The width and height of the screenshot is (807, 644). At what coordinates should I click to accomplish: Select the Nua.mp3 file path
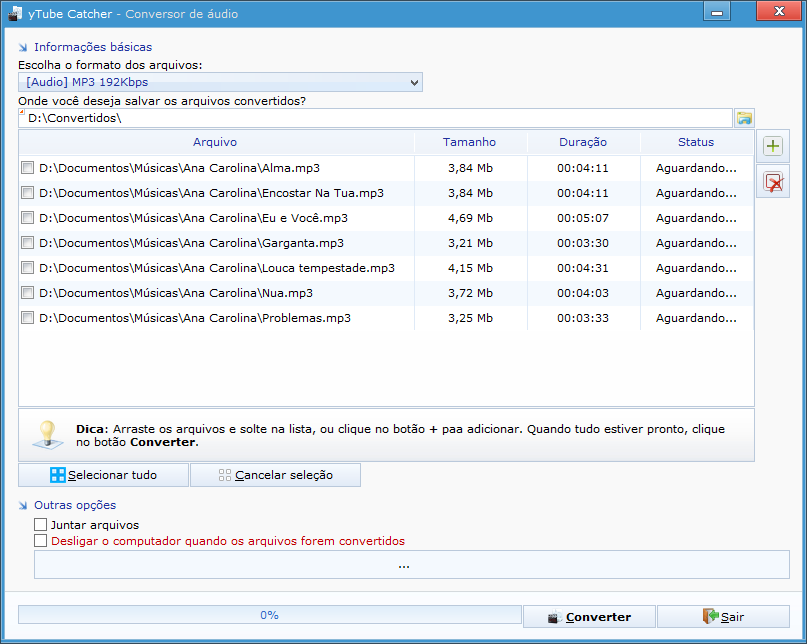tap(176, 293)
